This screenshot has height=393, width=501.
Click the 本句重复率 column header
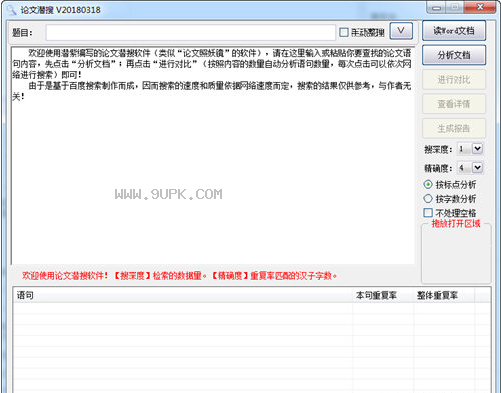click(x=383, y=295)
